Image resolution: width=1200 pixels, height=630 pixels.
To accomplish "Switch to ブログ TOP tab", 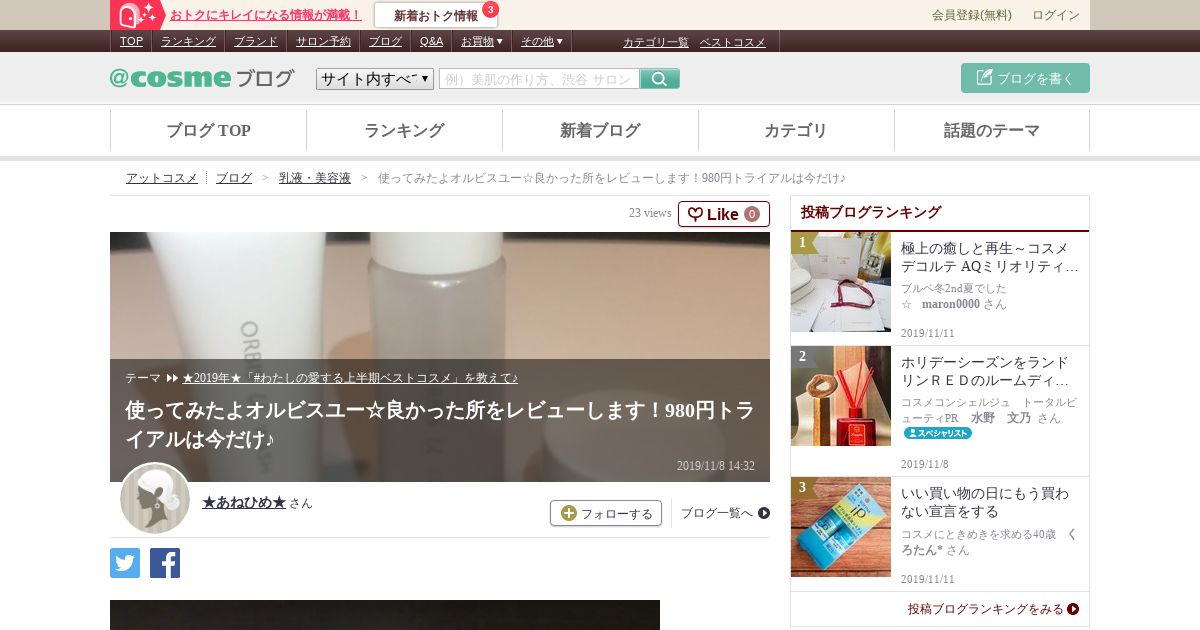I will pyautogui.click(x=208, y=130).
